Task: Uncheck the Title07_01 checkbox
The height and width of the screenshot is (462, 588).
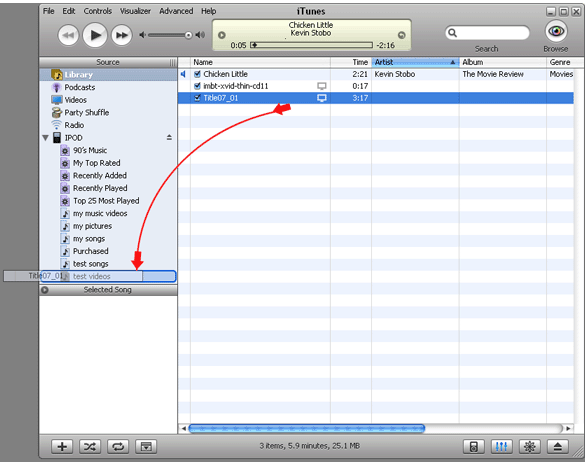Action: click(197, 98)
